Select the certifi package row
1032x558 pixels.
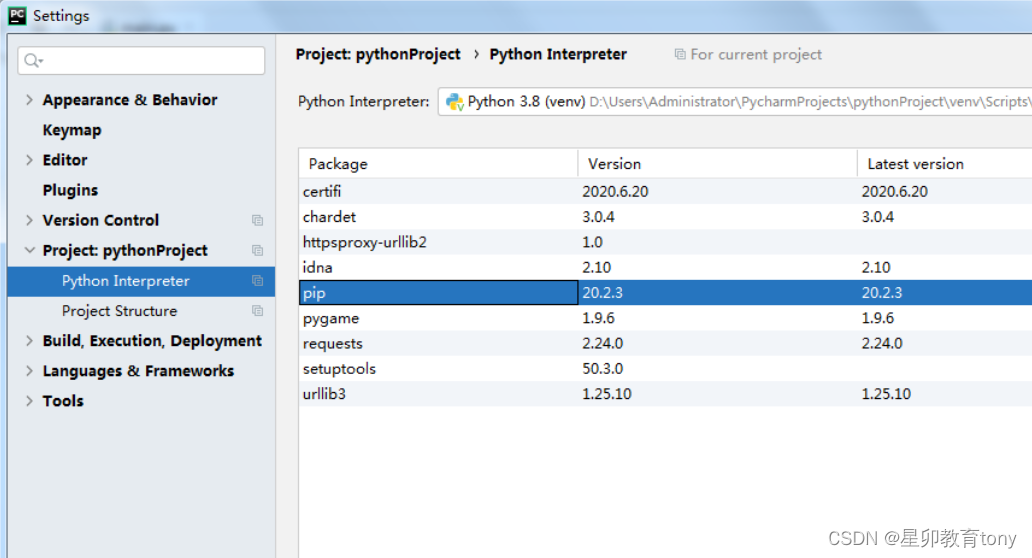point(665,191)
